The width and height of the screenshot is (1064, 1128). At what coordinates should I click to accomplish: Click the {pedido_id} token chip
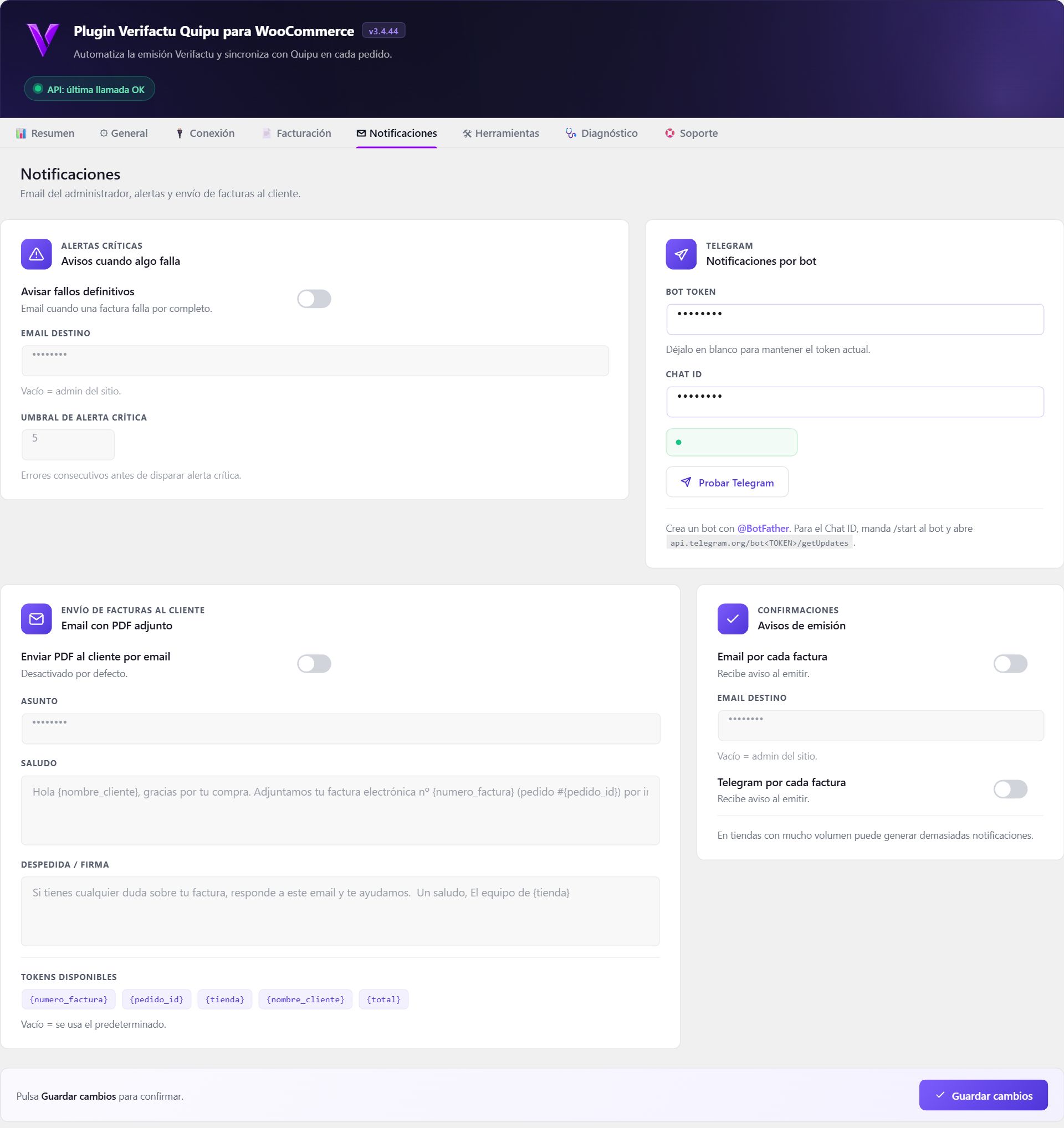(x=157, y=999)
